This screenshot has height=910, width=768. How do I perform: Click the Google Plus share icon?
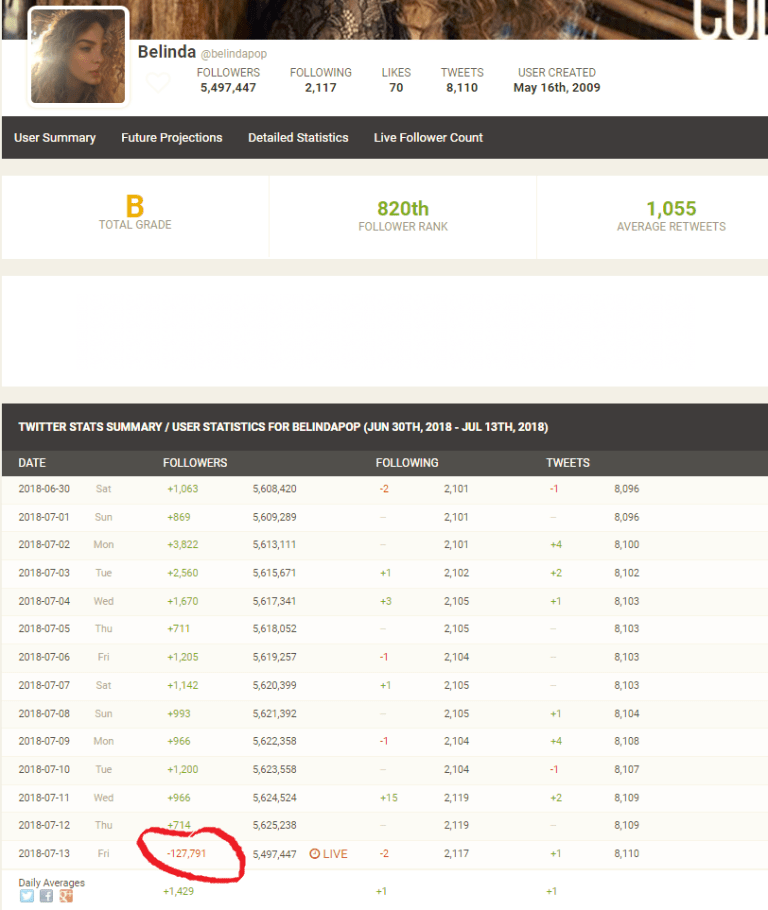tap(65, 896)
